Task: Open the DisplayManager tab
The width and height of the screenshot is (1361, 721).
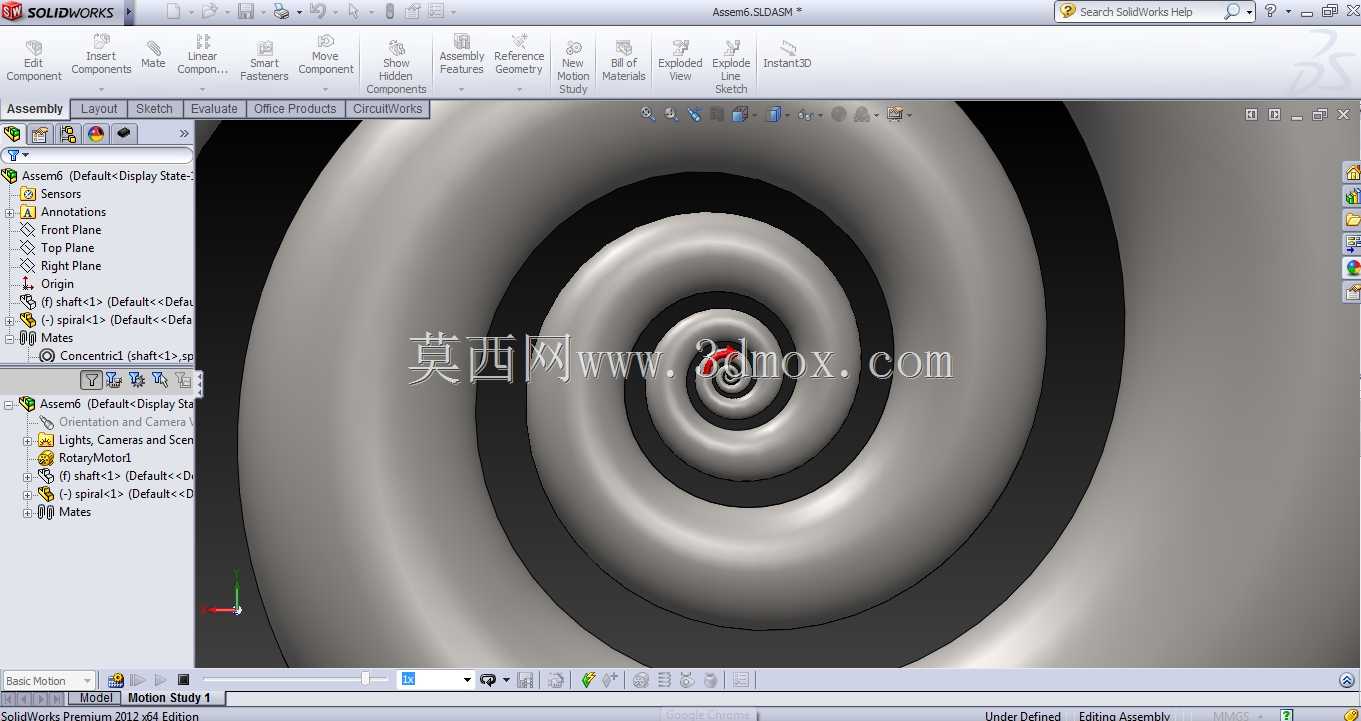Action: coord(96,133)
